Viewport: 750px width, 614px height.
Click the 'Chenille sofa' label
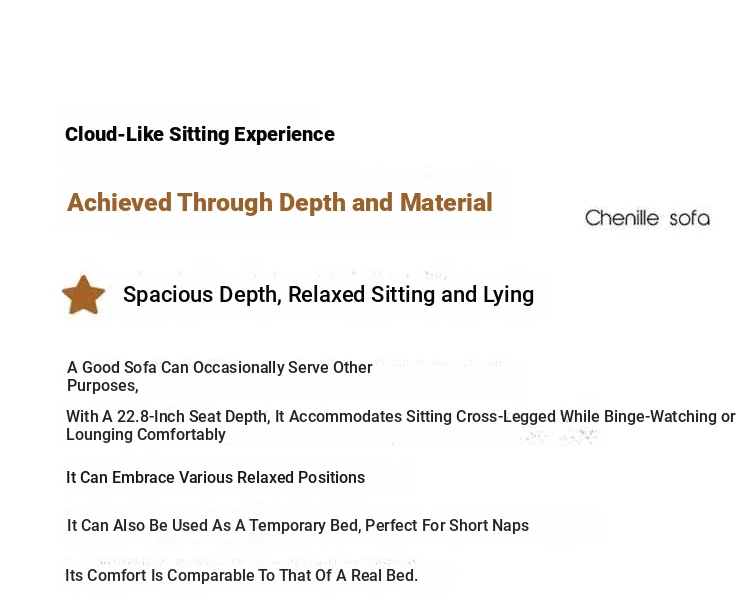click(648, 218)
